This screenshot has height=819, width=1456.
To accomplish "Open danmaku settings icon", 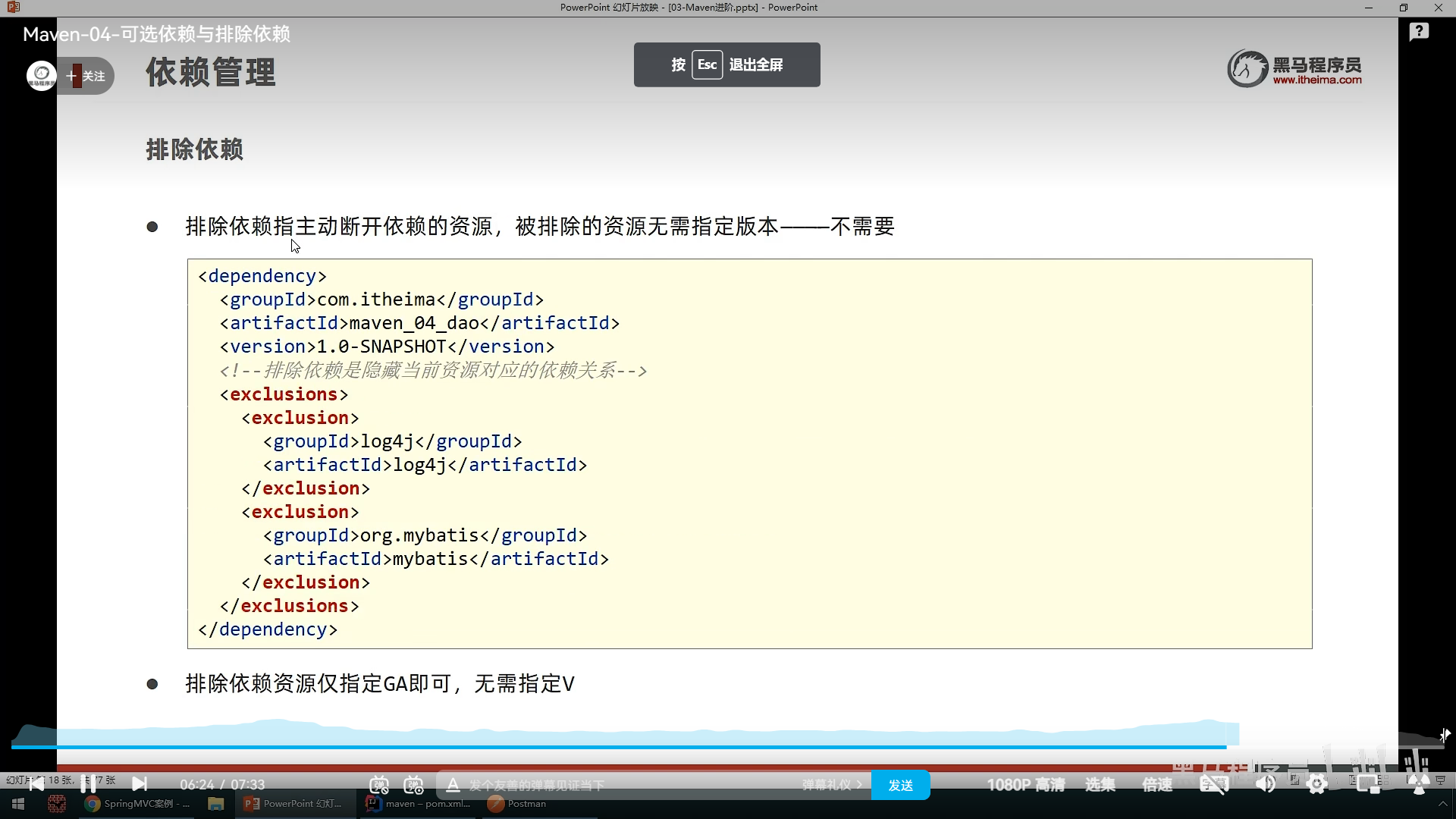I will click(x=413, y=785).
